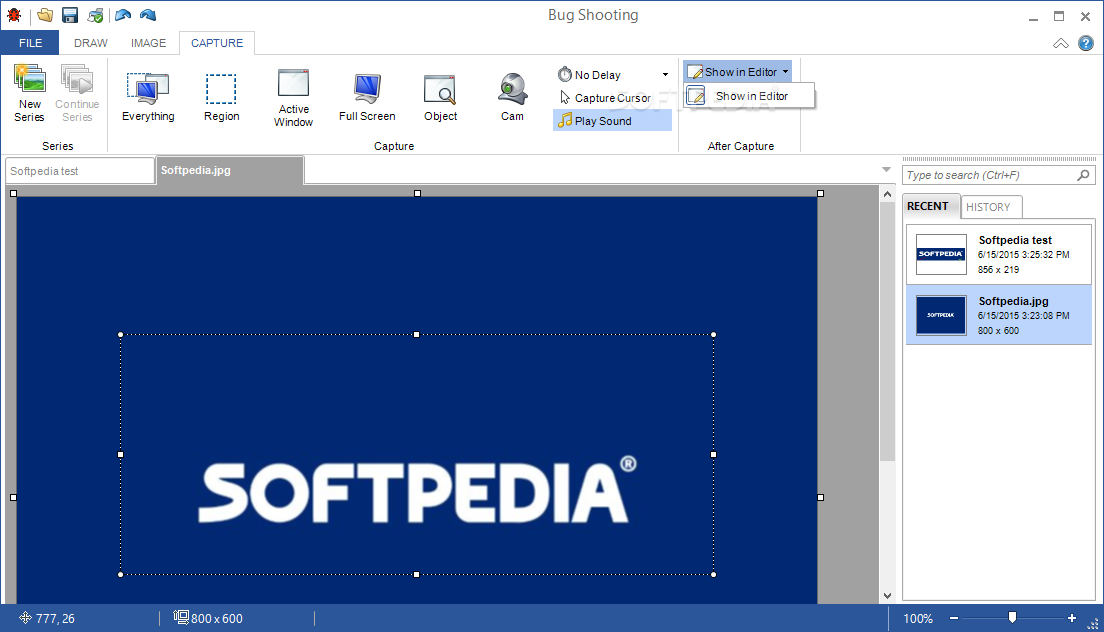This screenshot has height=632, width=1104.
Task: Click the SOFTPEDIA logo on the canvas
Action: (x=417, y=490)
